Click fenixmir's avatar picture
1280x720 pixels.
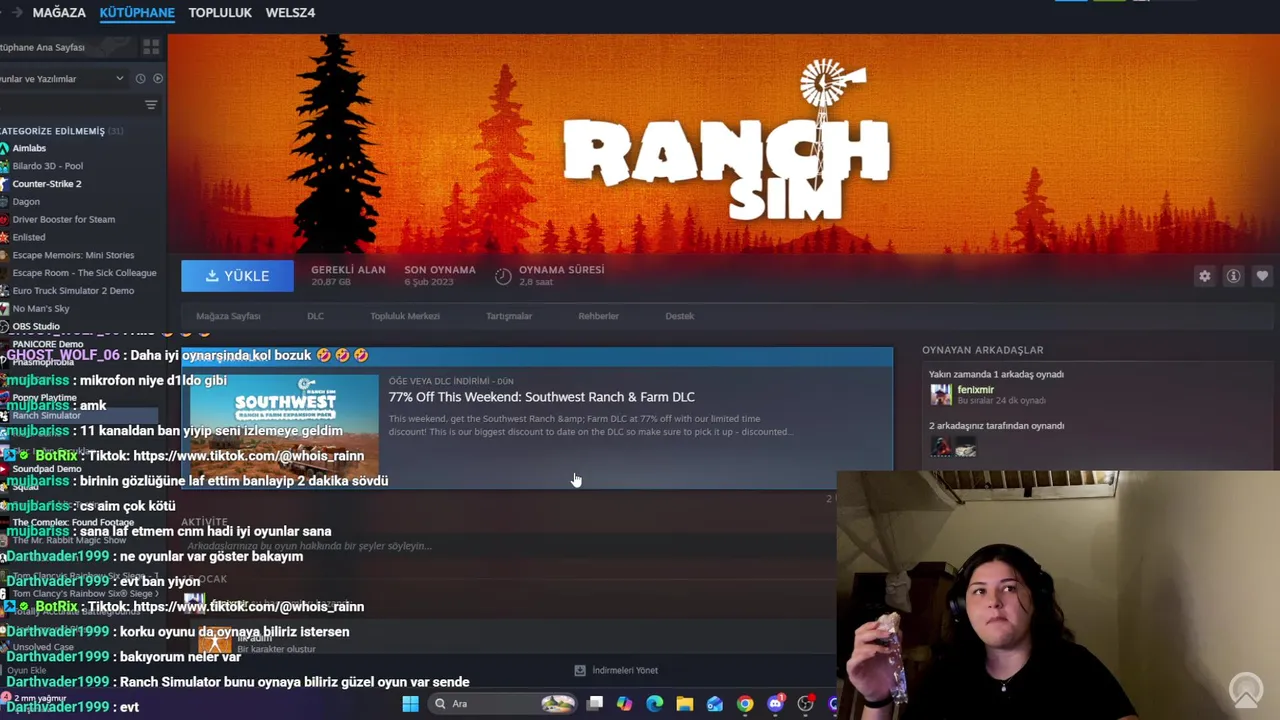(x=941, y=394)
